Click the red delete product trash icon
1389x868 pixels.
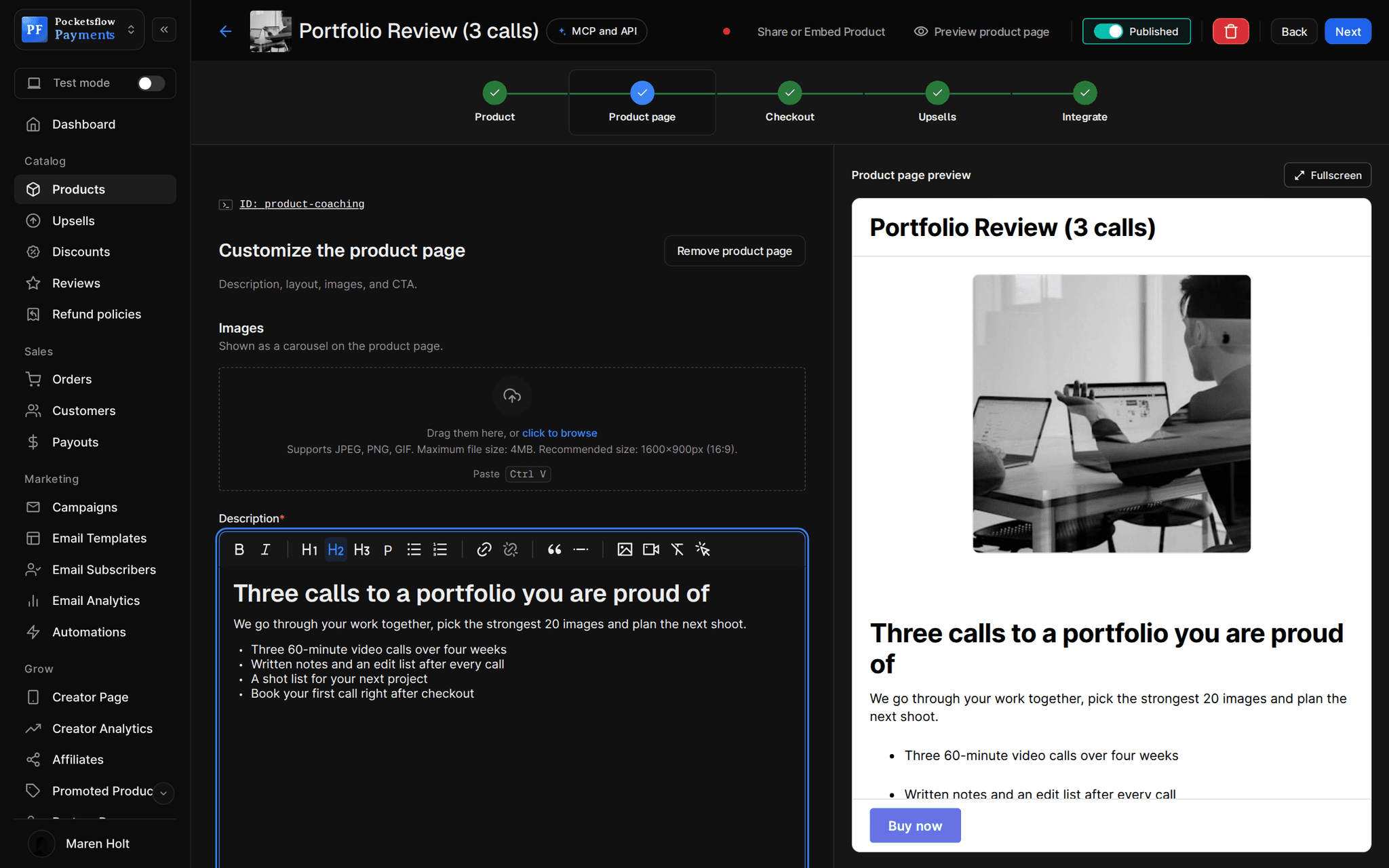(x=1230, y=31)
